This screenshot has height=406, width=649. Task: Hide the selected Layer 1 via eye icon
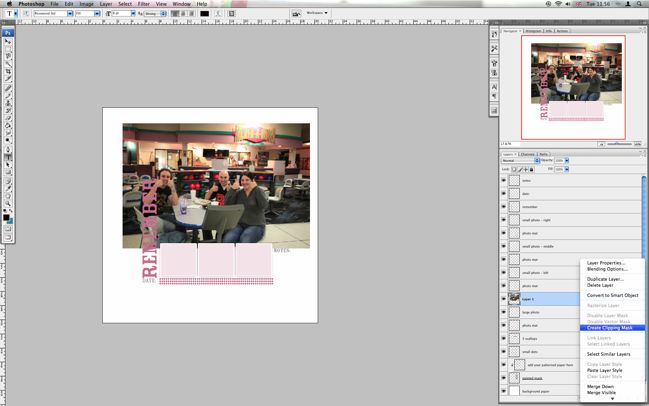(x=504, y=299)
